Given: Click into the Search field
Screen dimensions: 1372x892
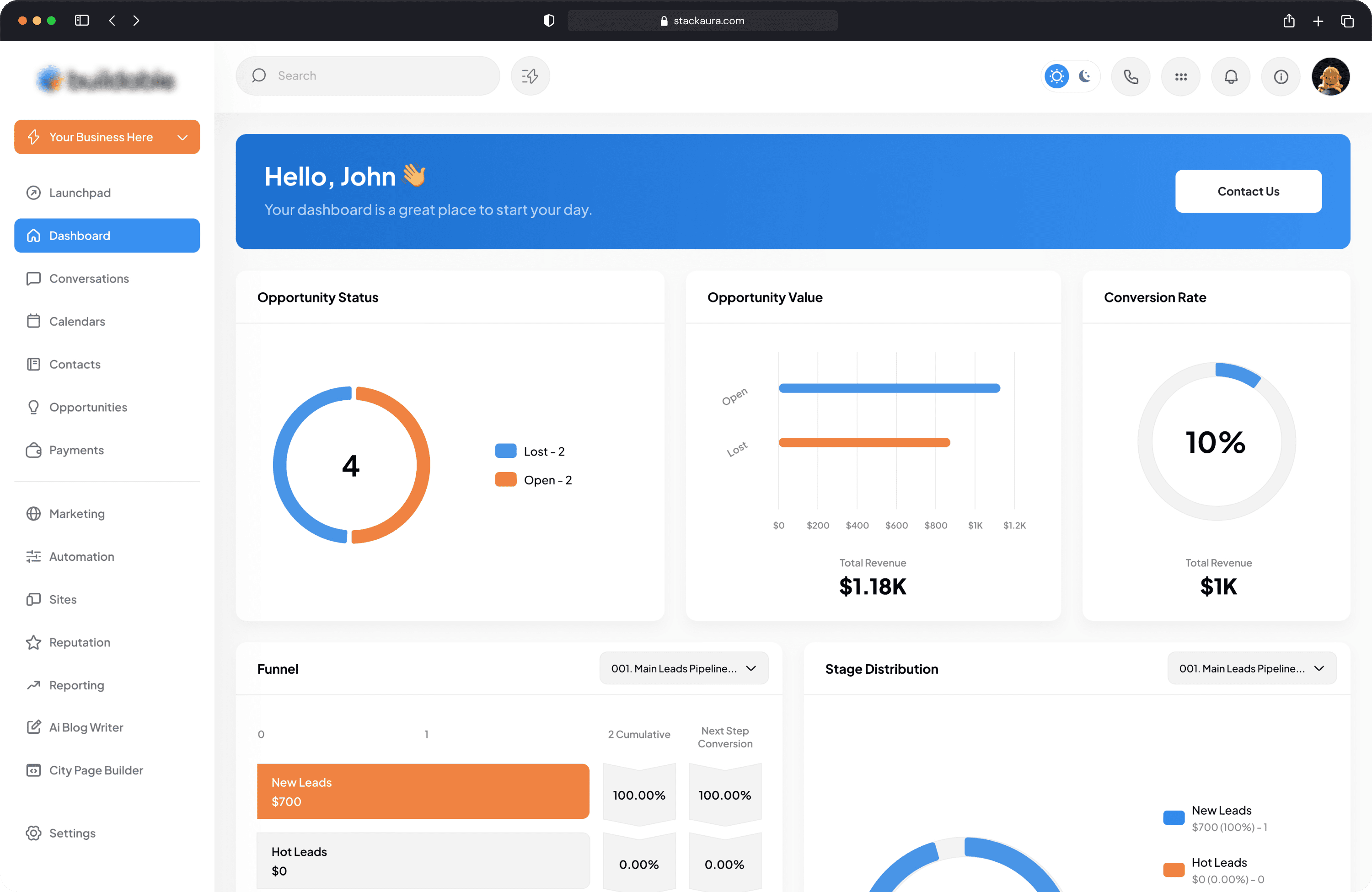Looking at the screenshot, I should click(x=368, y=75).
